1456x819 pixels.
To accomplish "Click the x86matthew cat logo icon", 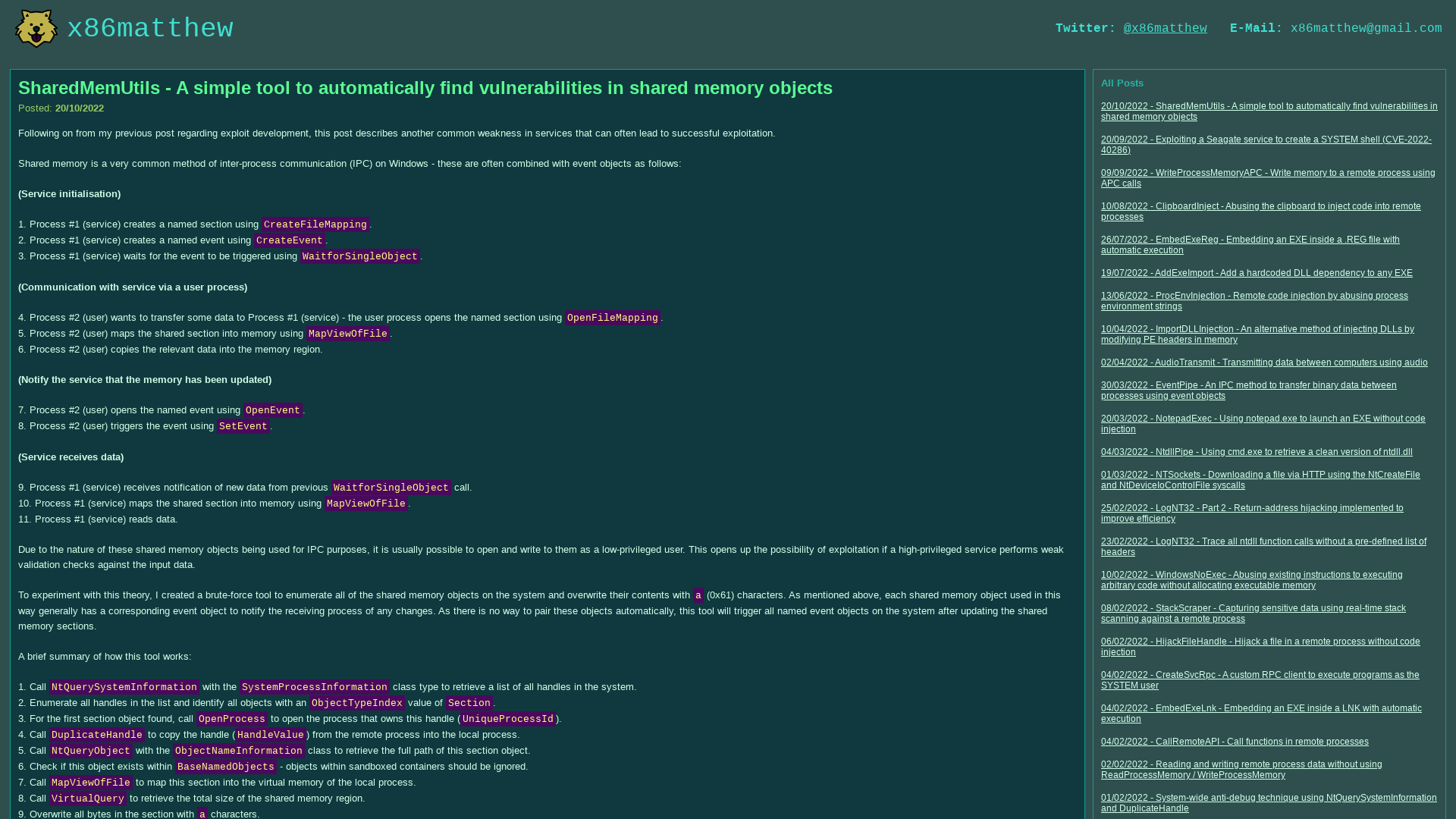I will pos(36,28).
